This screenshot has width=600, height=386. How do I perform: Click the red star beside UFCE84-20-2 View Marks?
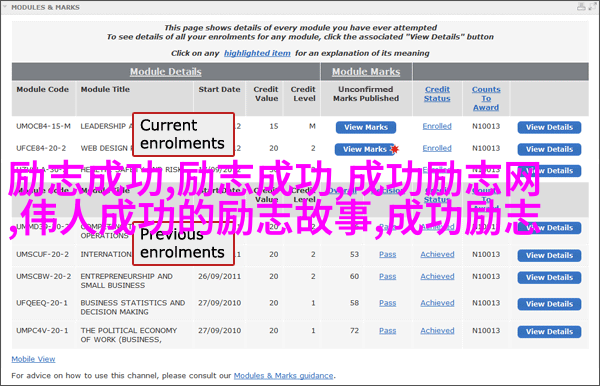pyautogui.click(x=395, y=149)
